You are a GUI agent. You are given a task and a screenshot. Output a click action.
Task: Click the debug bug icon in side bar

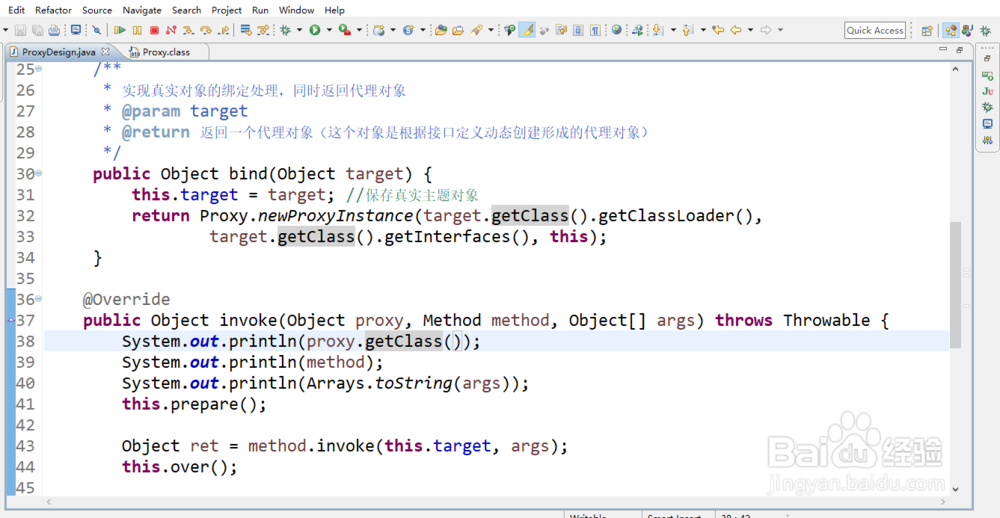point(987,107)
